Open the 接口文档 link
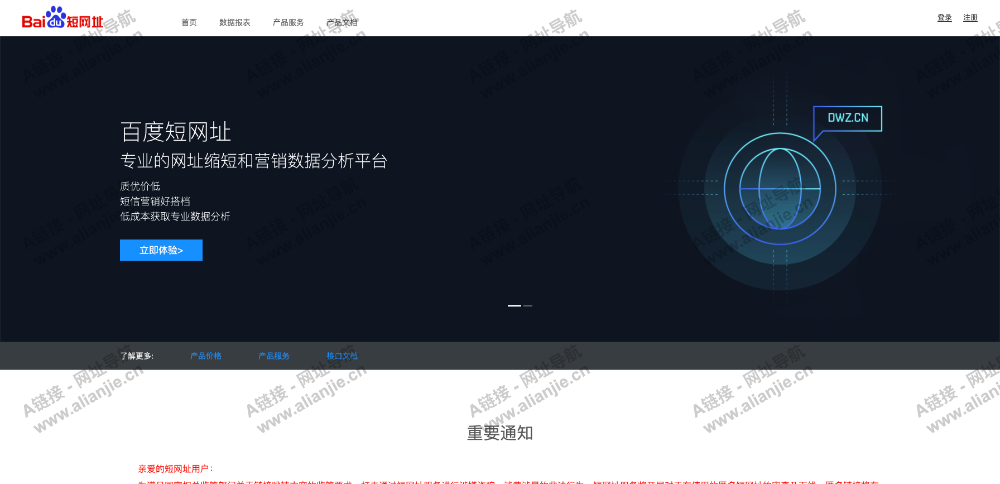 (x=342, y=356)
